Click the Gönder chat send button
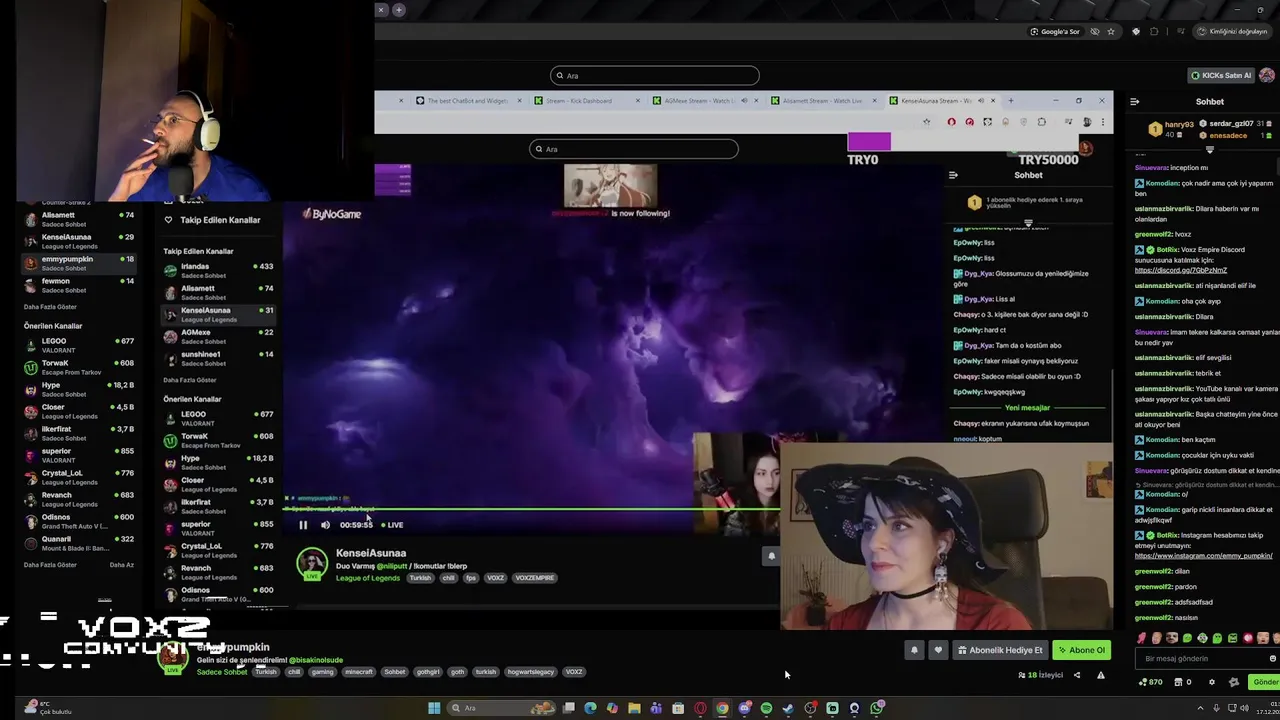 [1265, 682]
